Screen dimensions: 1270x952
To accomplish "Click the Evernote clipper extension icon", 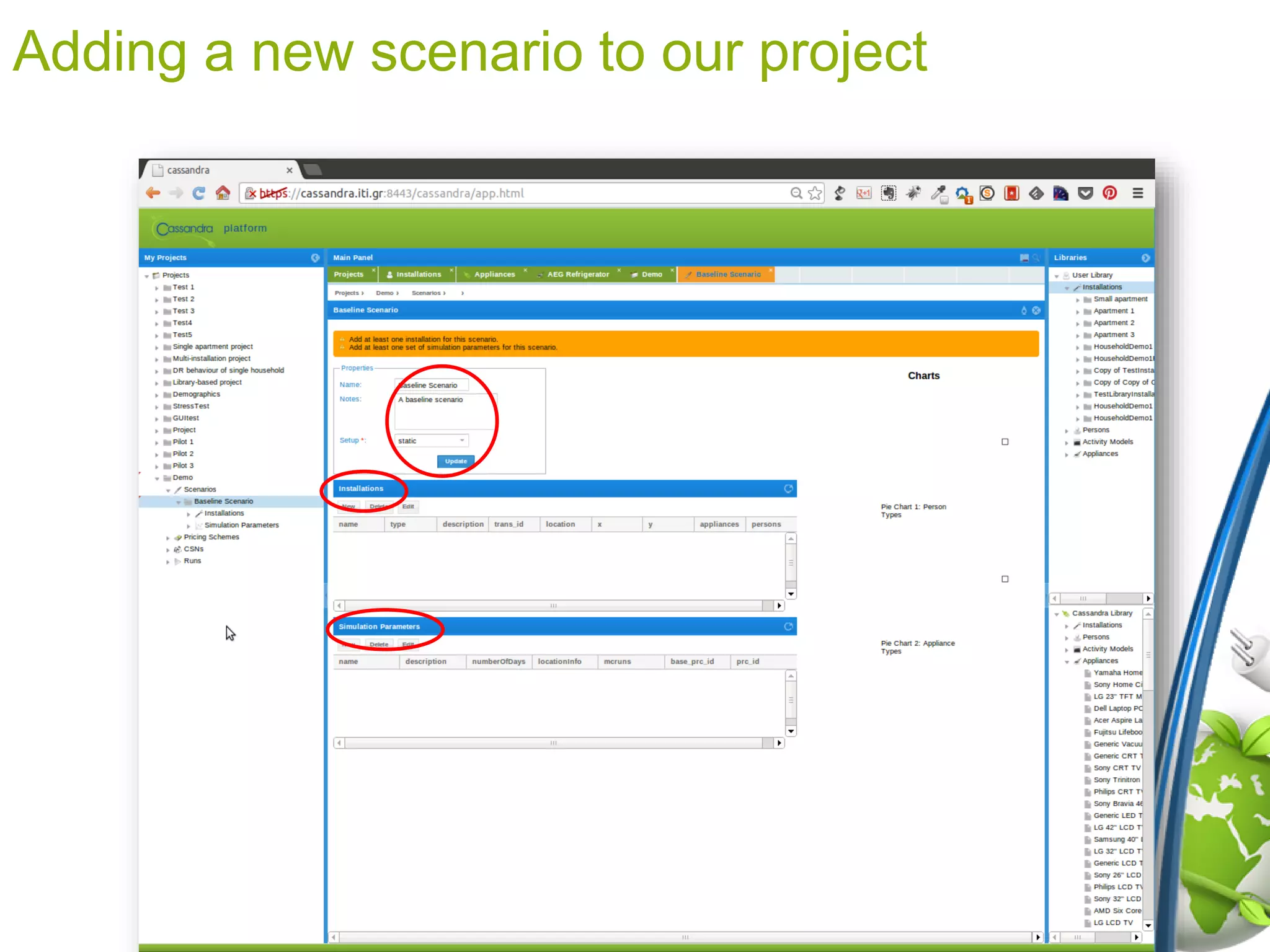I will click(x=889, y=193).
